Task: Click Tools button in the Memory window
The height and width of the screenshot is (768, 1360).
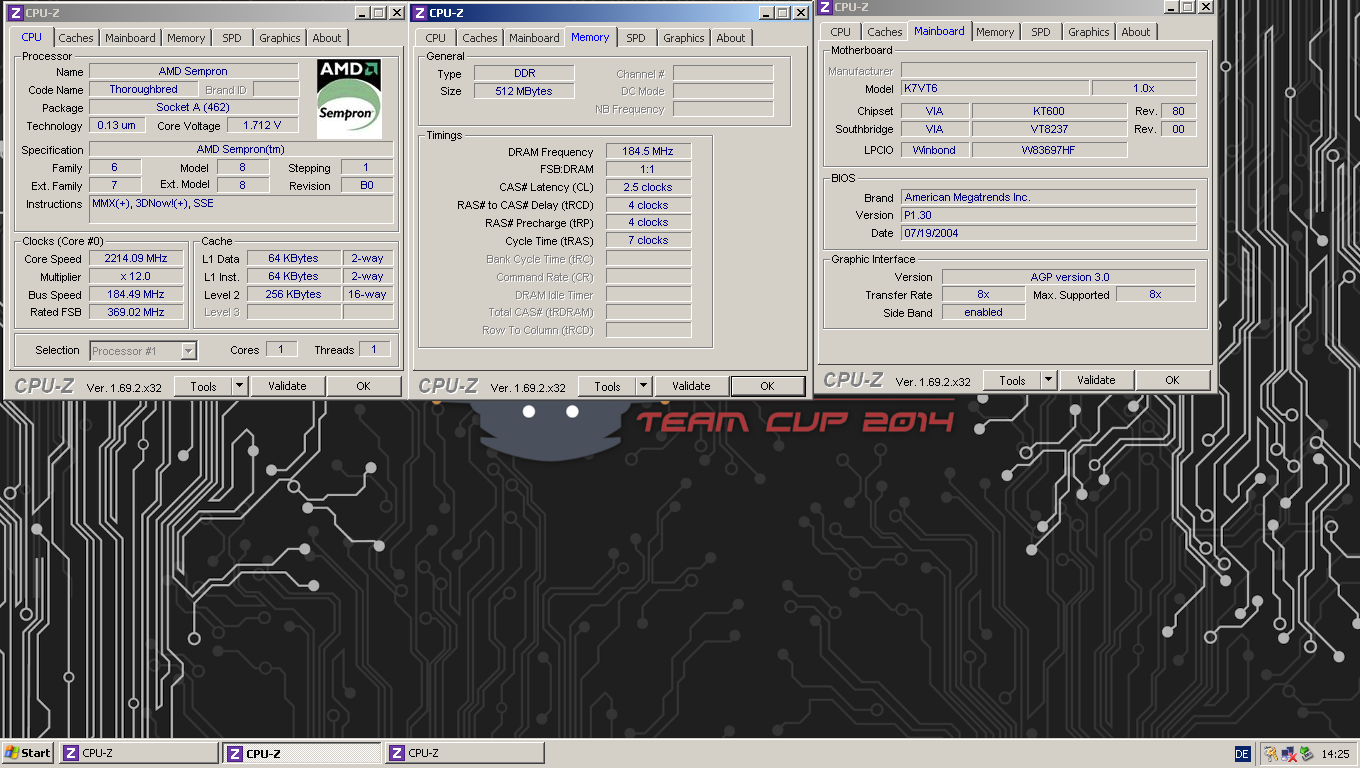Action: click(607, 386)
